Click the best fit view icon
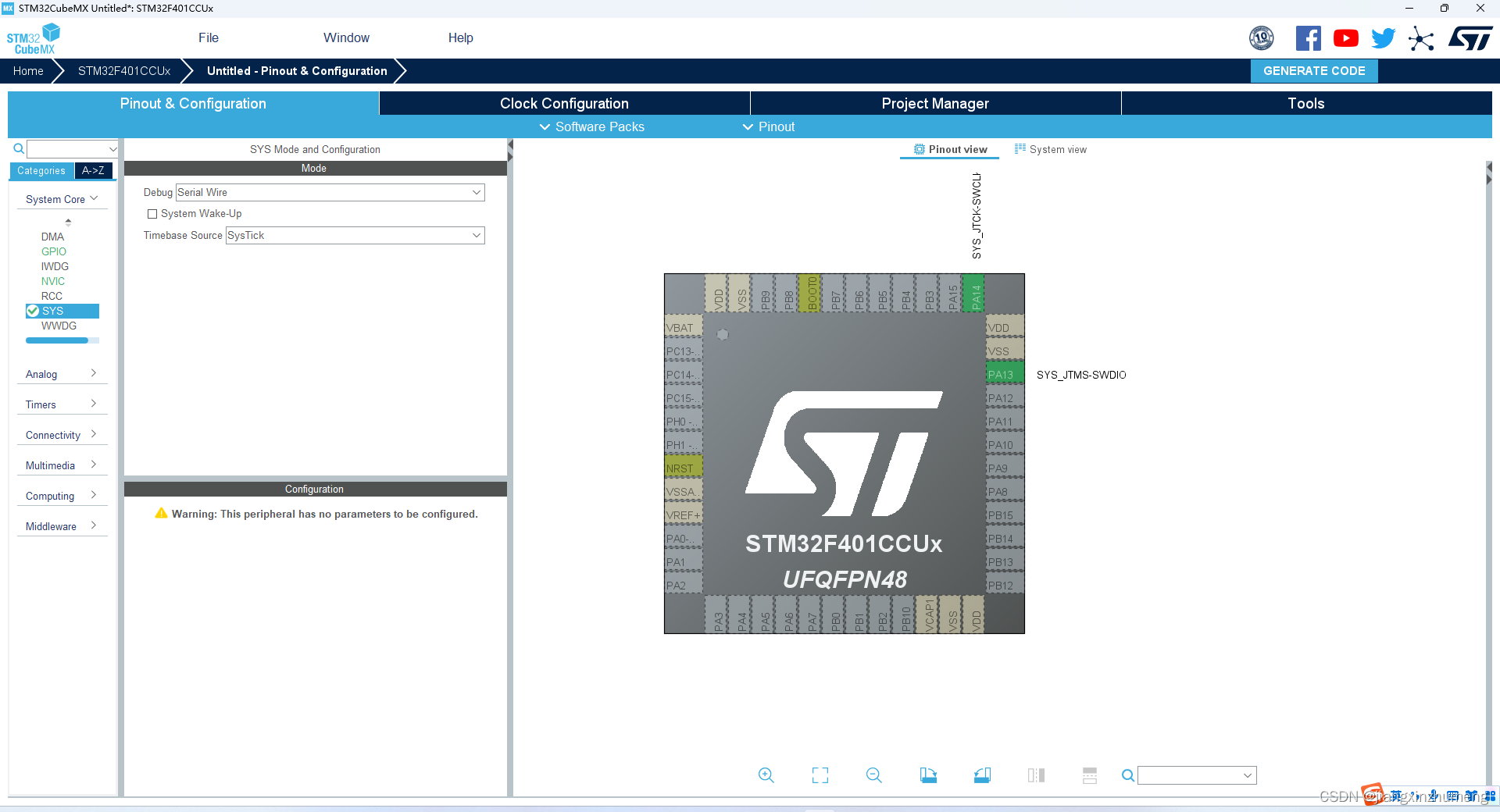The height and width of the screenshot is (812, 1500). click(820, 775)
